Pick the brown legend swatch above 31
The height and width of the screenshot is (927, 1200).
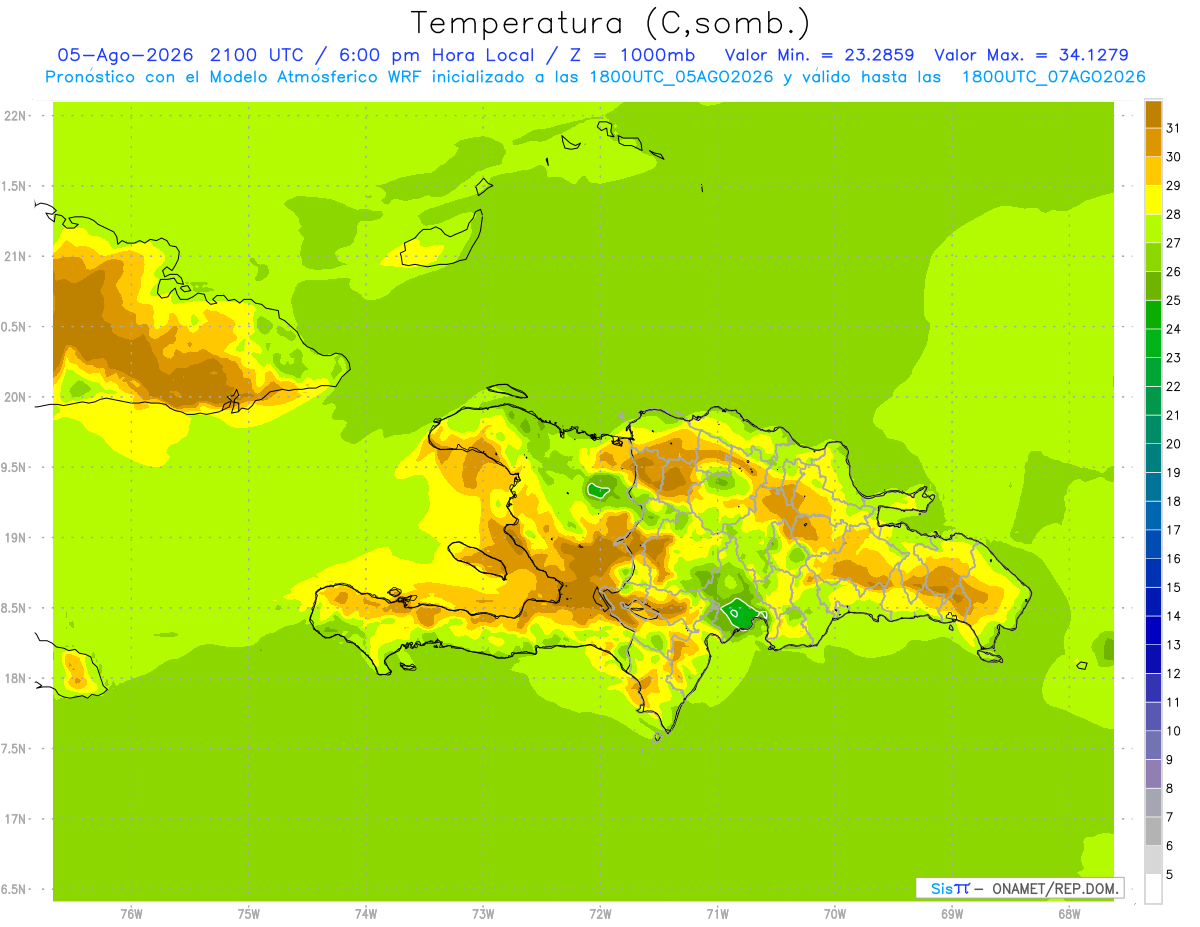1153,114
